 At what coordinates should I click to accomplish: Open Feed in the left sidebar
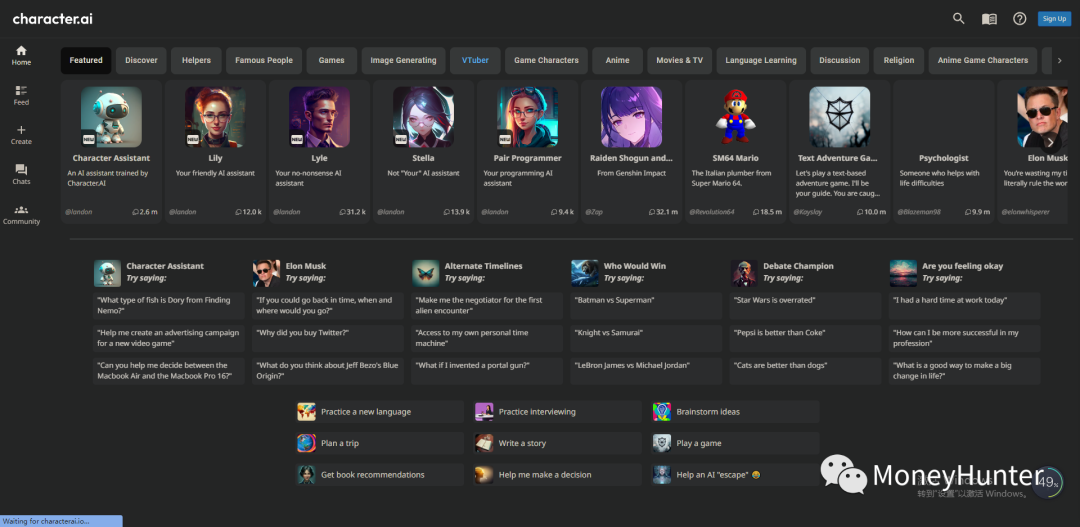pos(21,94)
